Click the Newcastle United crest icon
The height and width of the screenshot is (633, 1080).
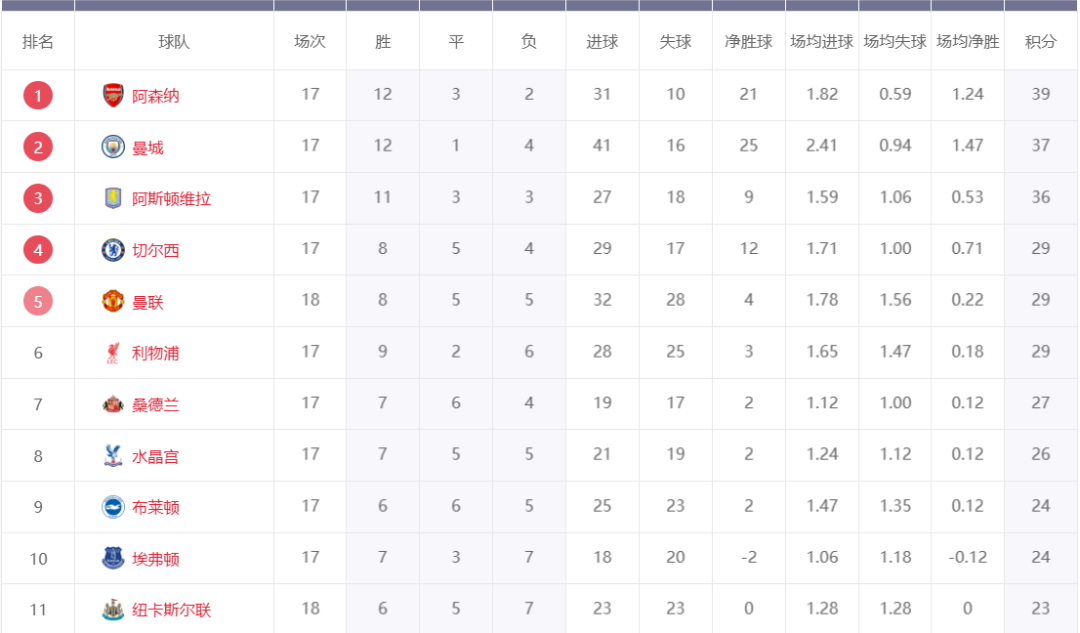pyautogui.click(x=113, y=610)
